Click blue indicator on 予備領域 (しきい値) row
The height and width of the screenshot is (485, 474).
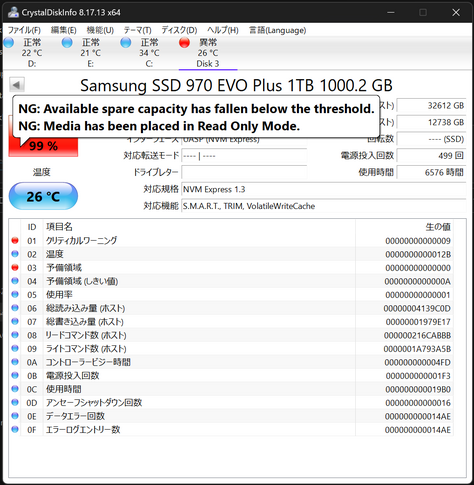15,281
